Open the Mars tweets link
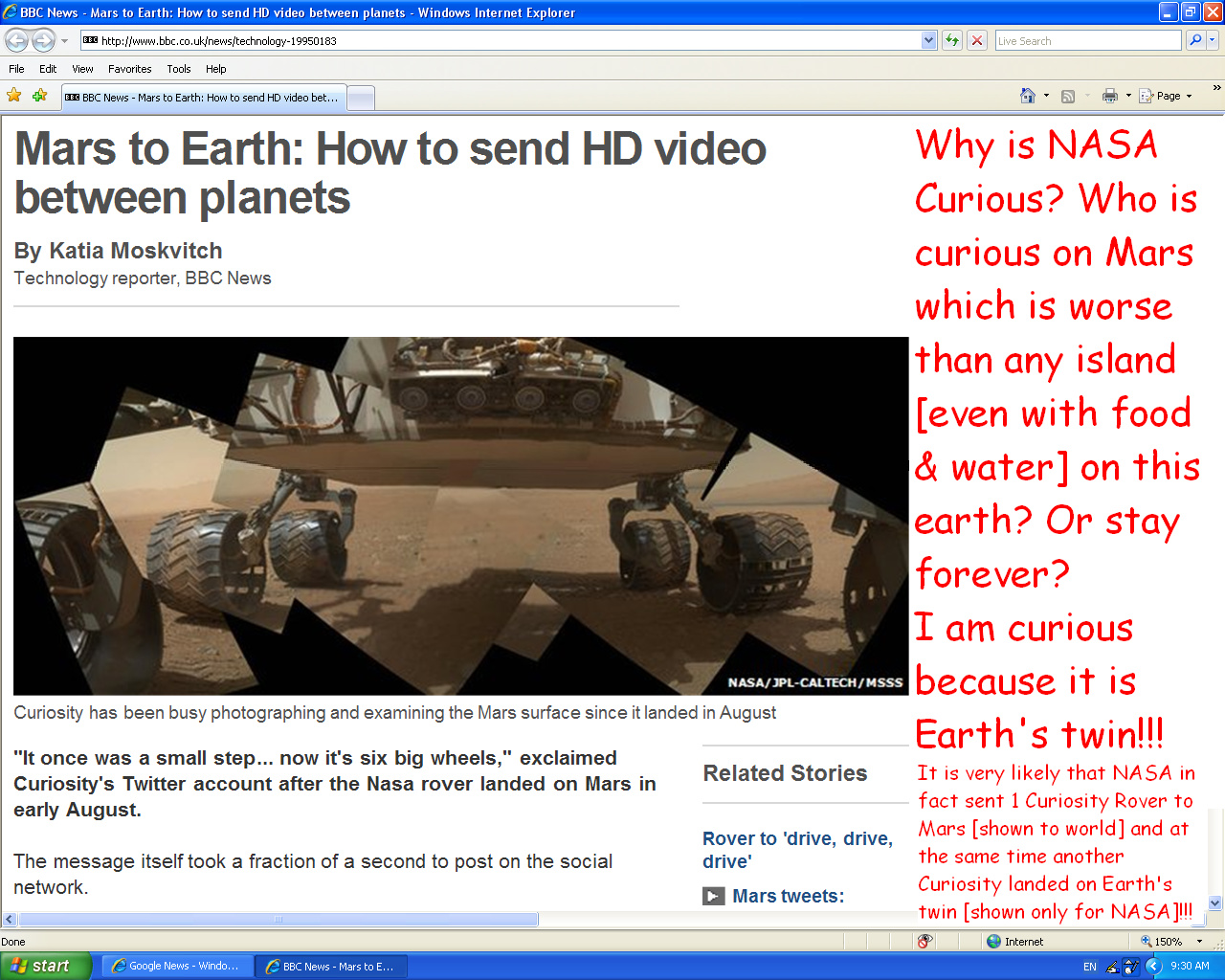The image size is (1225, 980). 788,897
